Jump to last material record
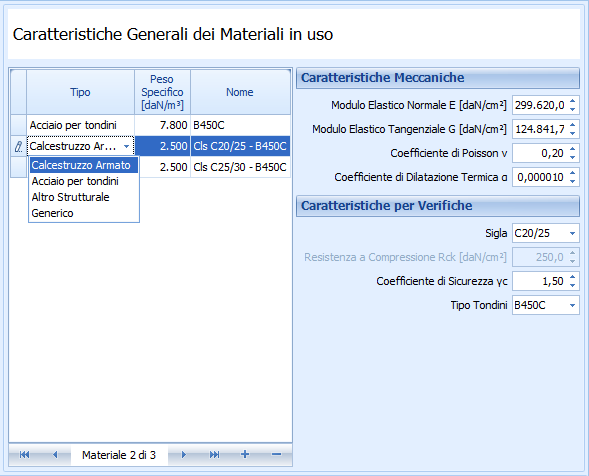Image resolution: width=589 pixels, height=476 pixels. click(214, 455)
